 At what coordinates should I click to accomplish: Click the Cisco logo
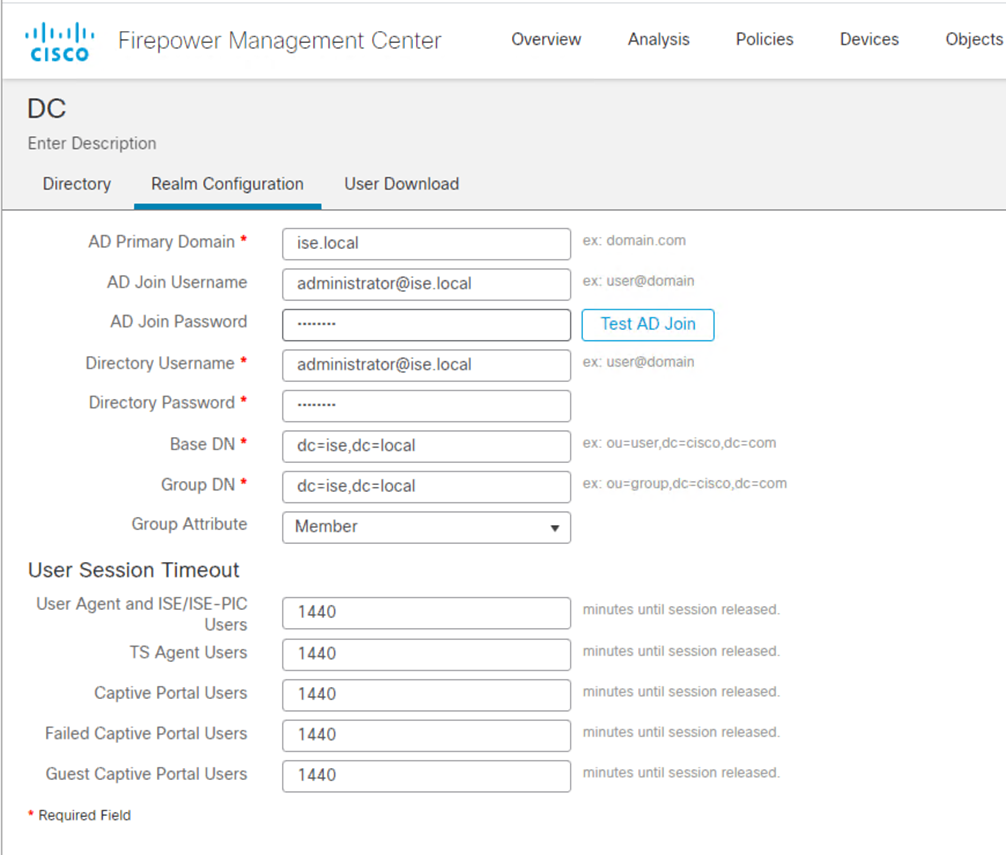click(60, 42)
